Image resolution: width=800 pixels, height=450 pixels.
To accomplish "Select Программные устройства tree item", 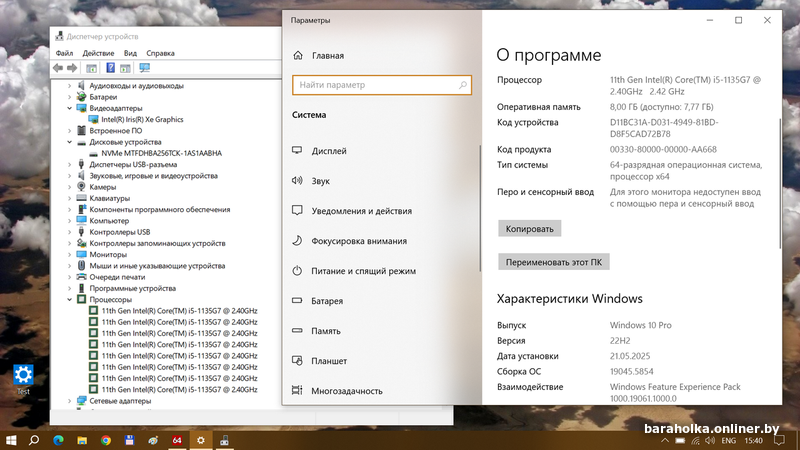I will click(x=133, y=288).
